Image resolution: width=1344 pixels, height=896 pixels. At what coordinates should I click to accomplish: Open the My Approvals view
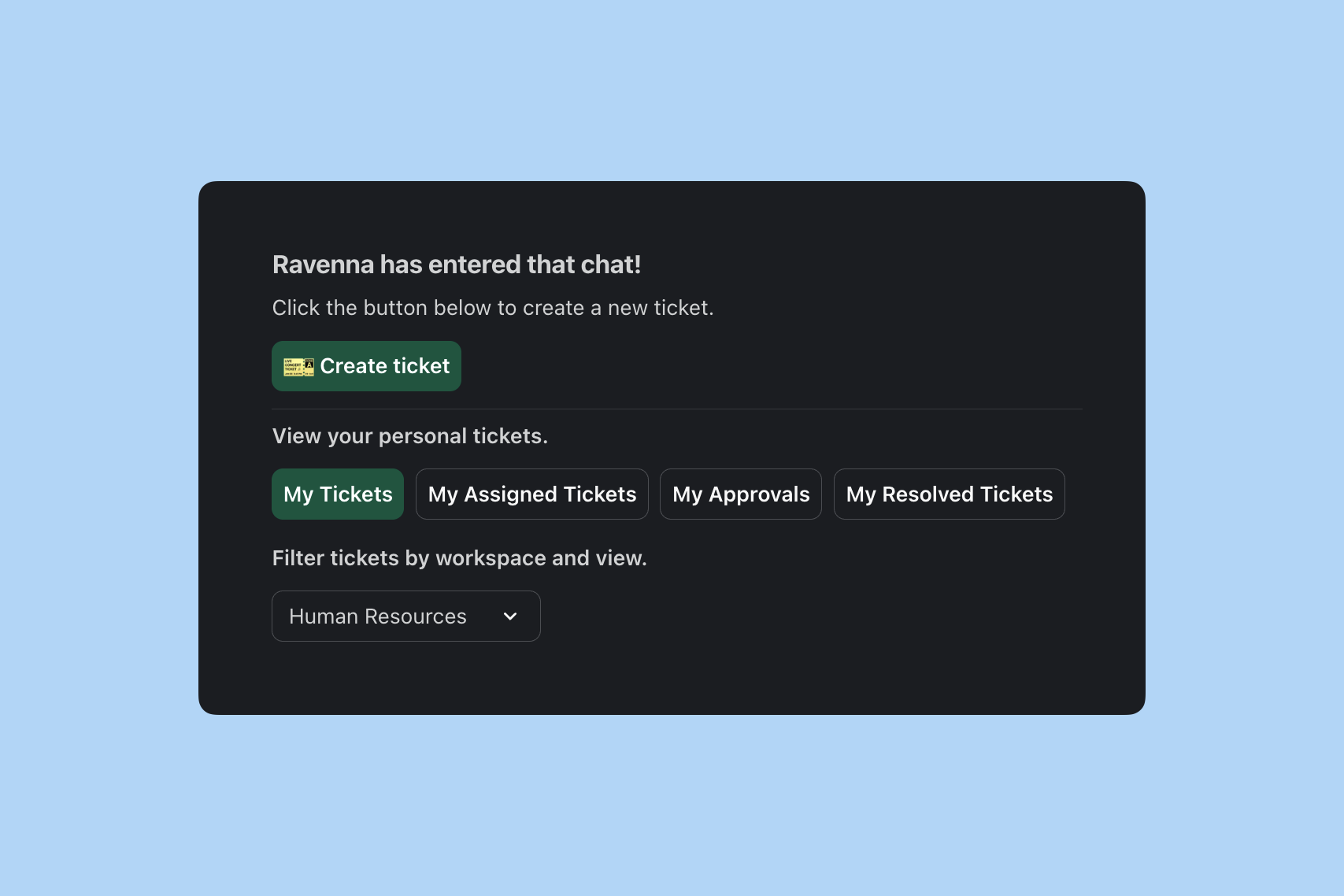point(741,494)
